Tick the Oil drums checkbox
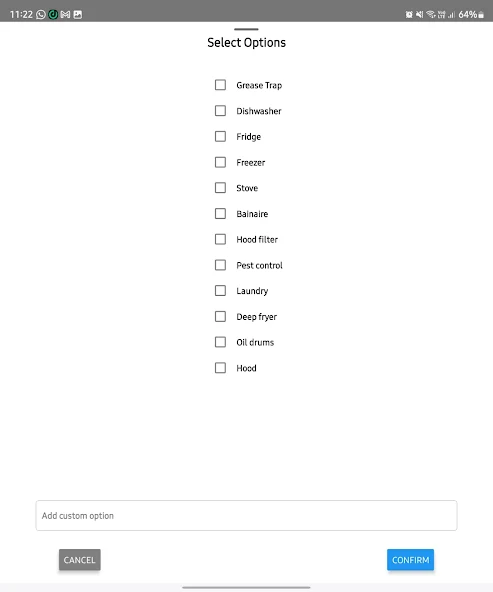 (x=220, y=342)
